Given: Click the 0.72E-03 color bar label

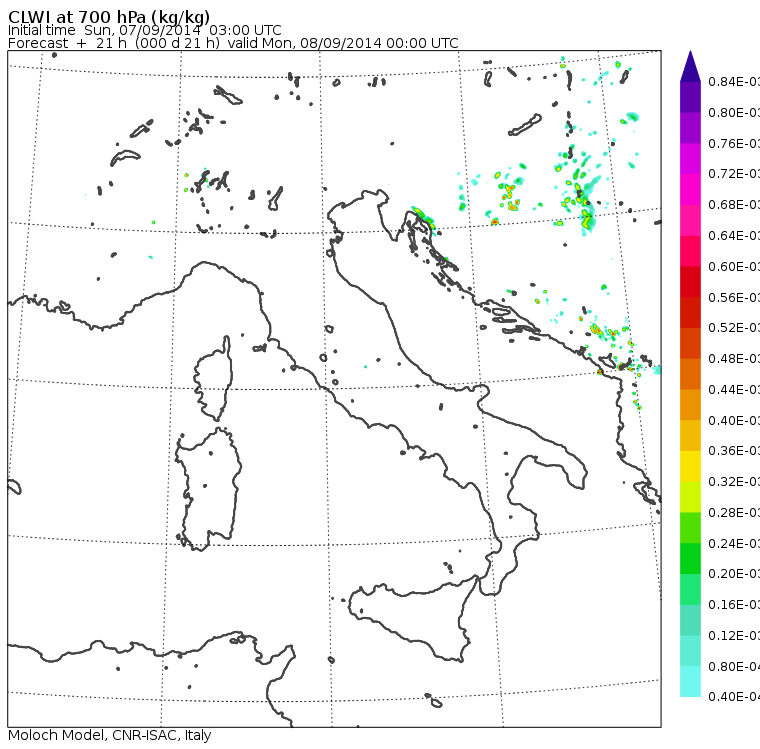Looking at the screenshot, I should [734, 174].
